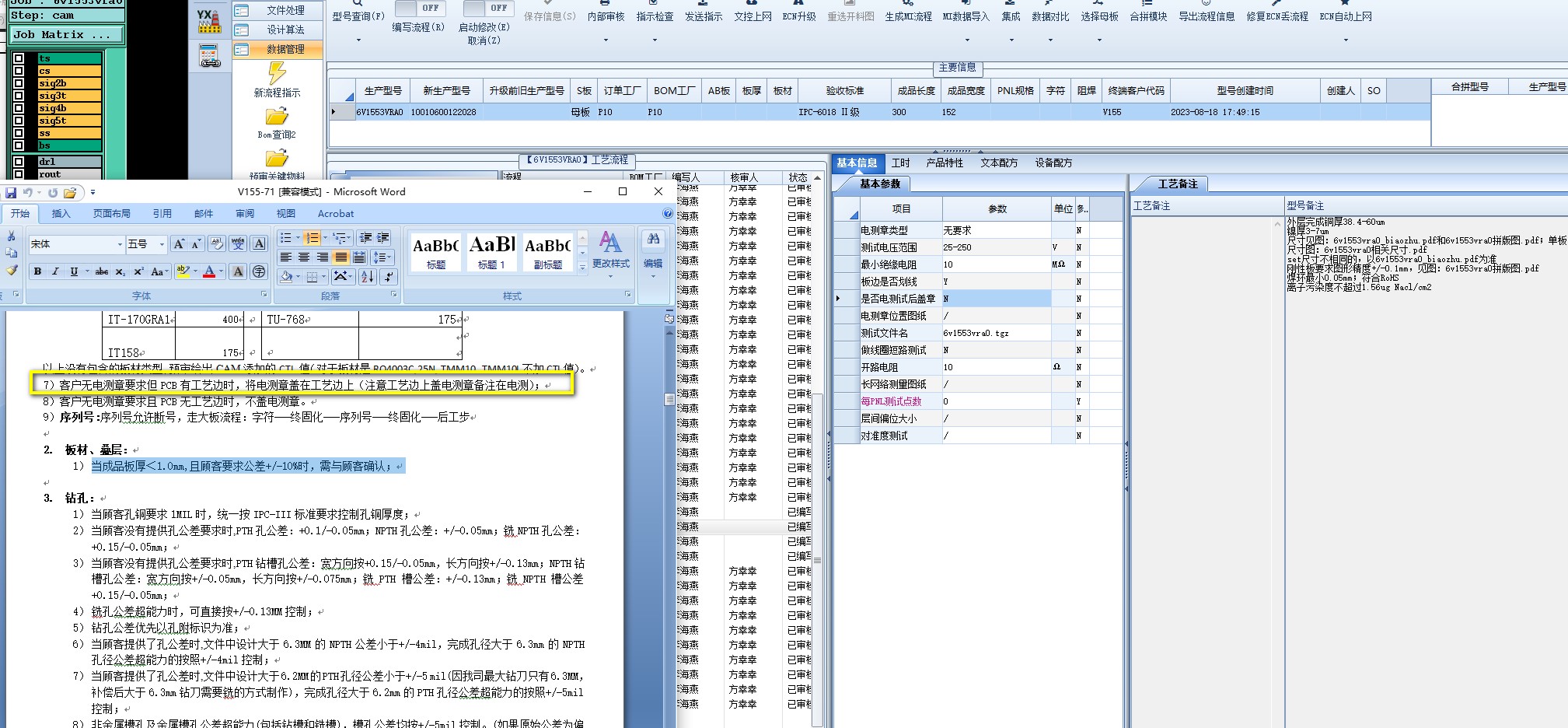The image size is (1568, 728).
Task: Click the Redo icon in Word
Action: [x=53, y=192]
